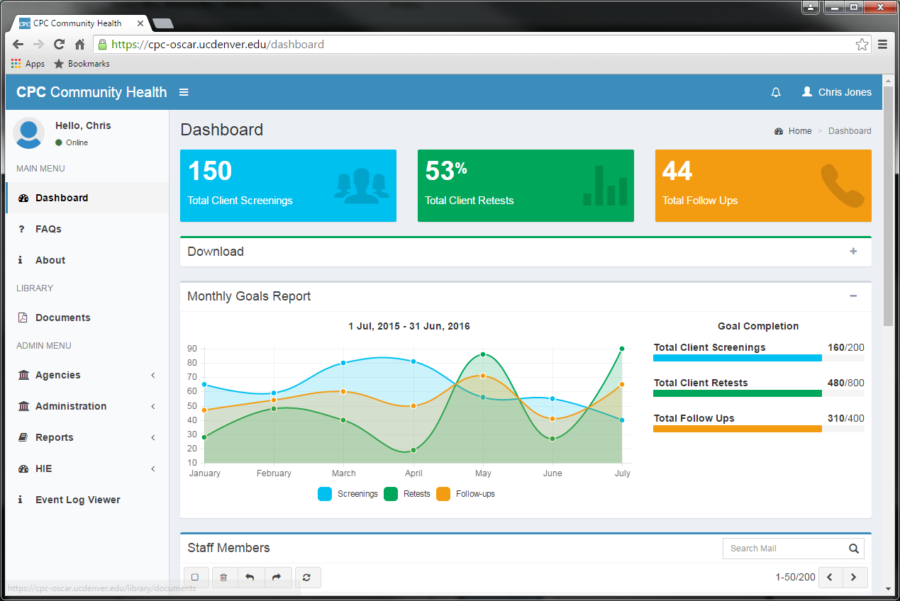Collapse the Monthly Goals Report panel

[x=853, y=296]
